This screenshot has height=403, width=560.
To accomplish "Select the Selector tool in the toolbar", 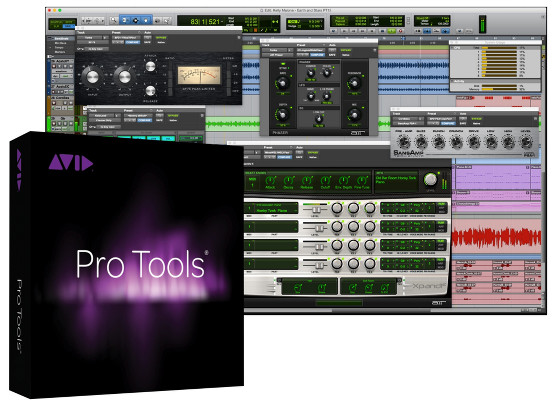I will pos(135,20).
